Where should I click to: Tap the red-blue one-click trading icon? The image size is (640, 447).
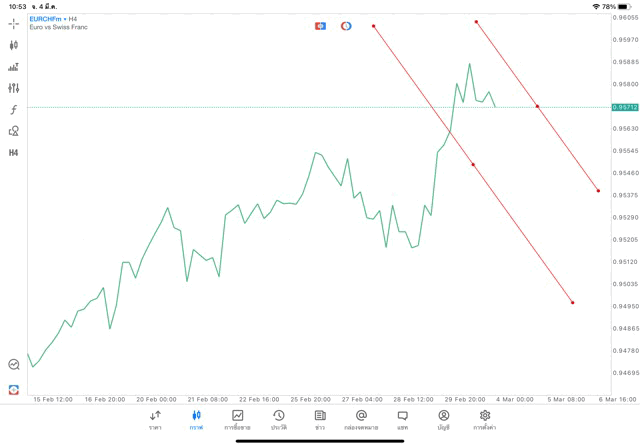[x=320, y=25]
